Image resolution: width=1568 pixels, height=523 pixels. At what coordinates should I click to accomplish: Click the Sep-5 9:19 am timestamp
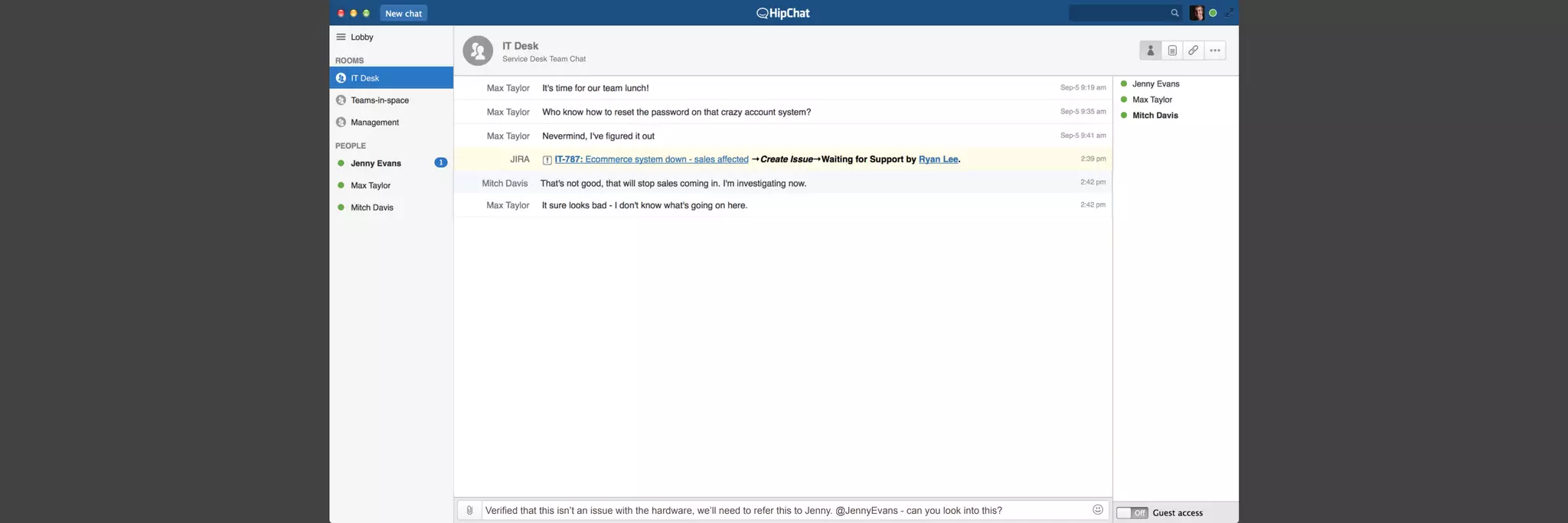(x=1083, y=87)
